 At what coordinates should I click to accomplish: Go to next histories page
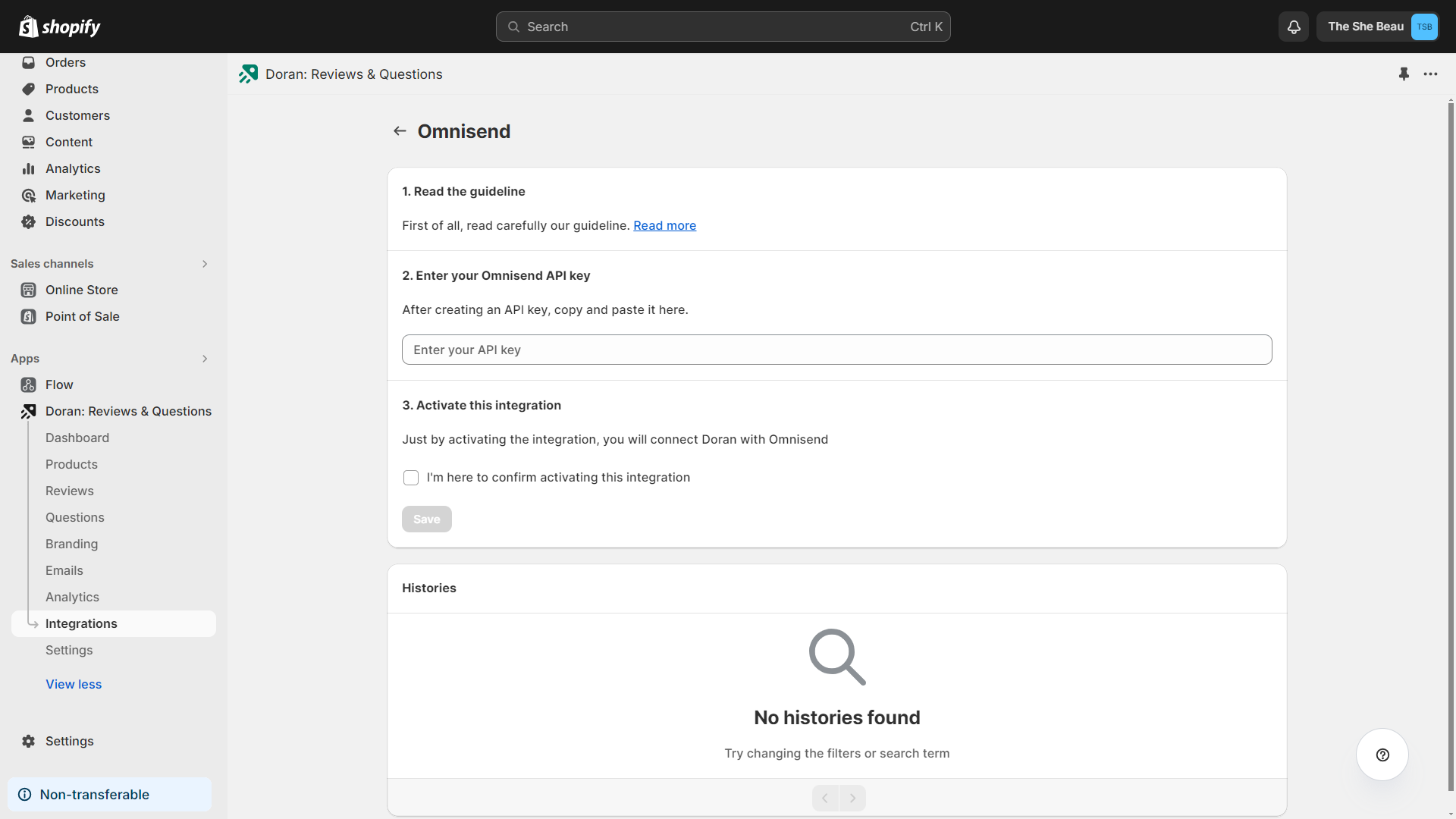tap(852, 798)
